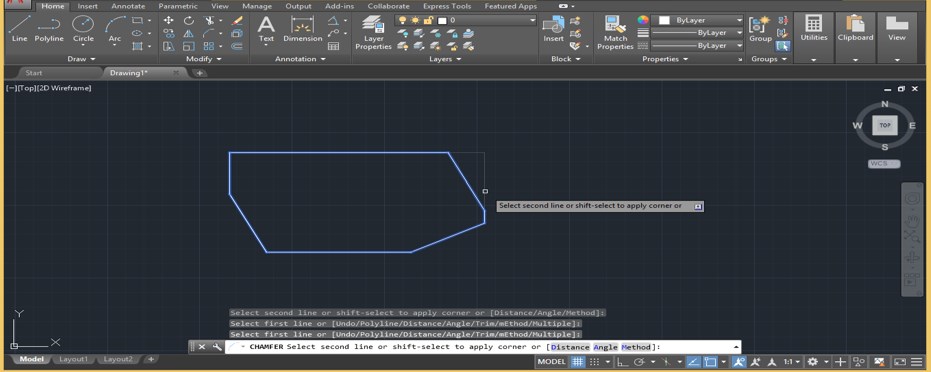Viewport: 931px width, 372px height.
Task: Toggle Ortho mode in status bar
Action: (622, 361)
